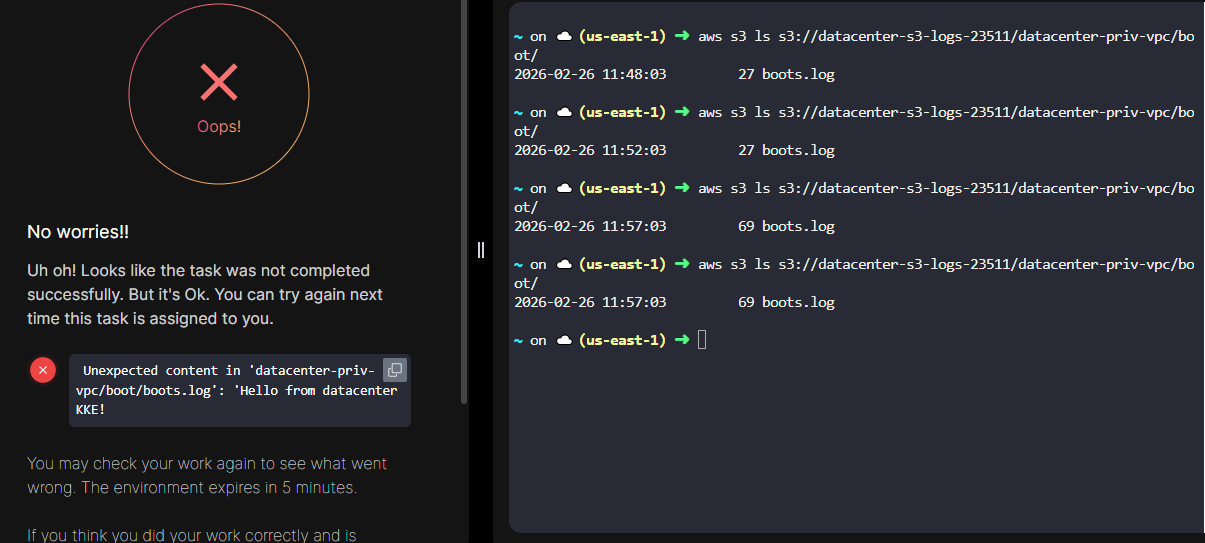Click the panel divider handle between instructions and terminal

tap(481, 250)
